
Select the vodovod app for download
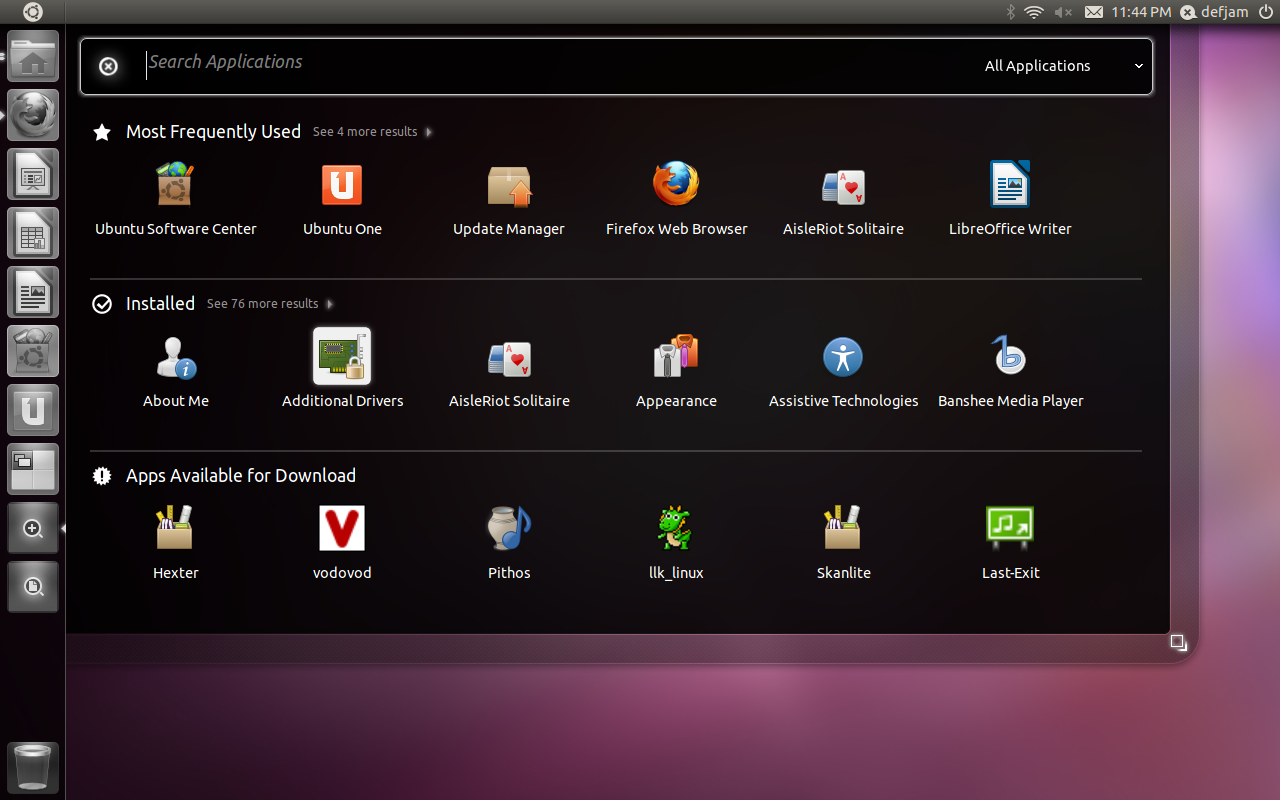click(x=342, y=544)
